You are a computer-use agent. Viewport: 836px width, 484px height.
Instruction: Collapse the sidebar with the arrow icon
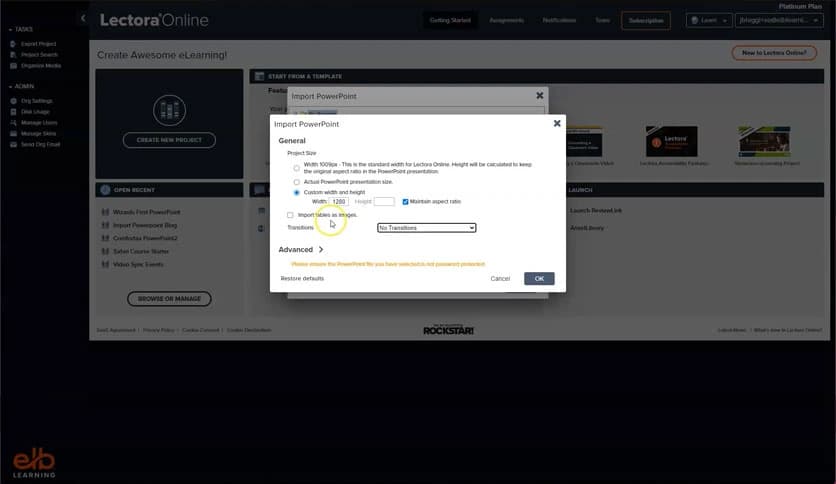83,18
